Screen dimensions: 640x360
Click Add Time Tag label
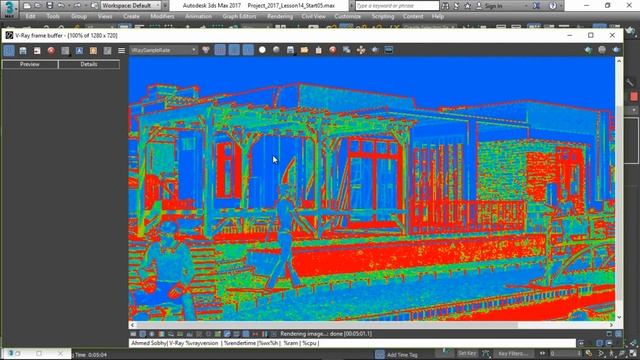402,355
